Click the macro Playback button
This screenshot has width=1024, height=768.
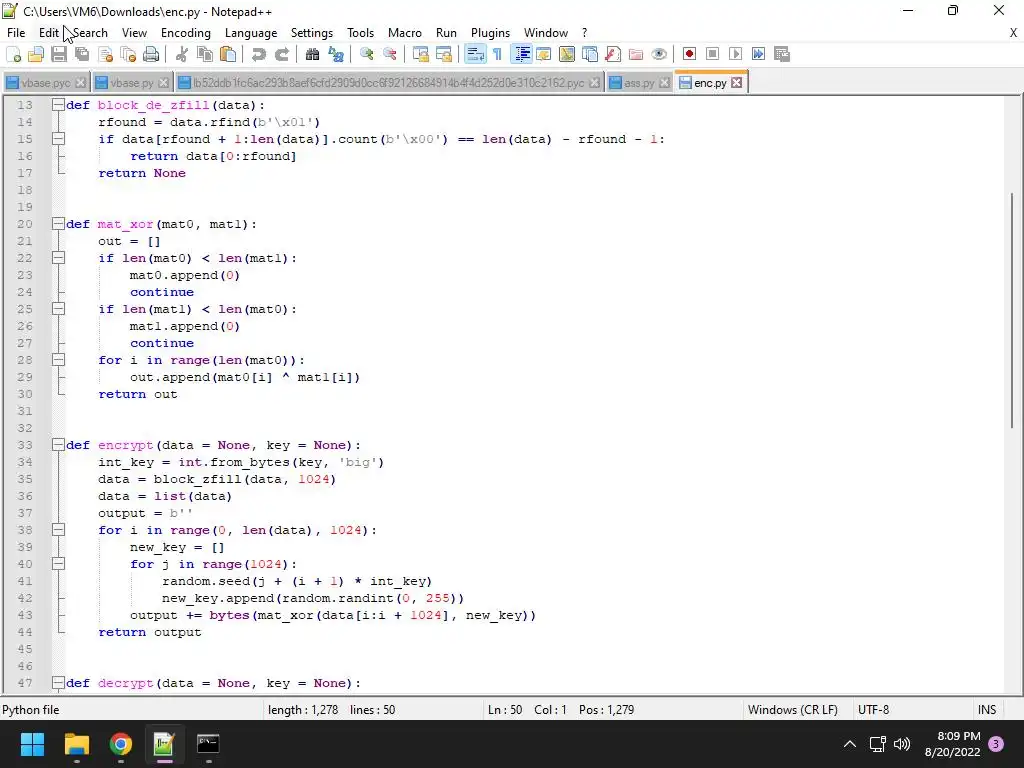(735, 54)
